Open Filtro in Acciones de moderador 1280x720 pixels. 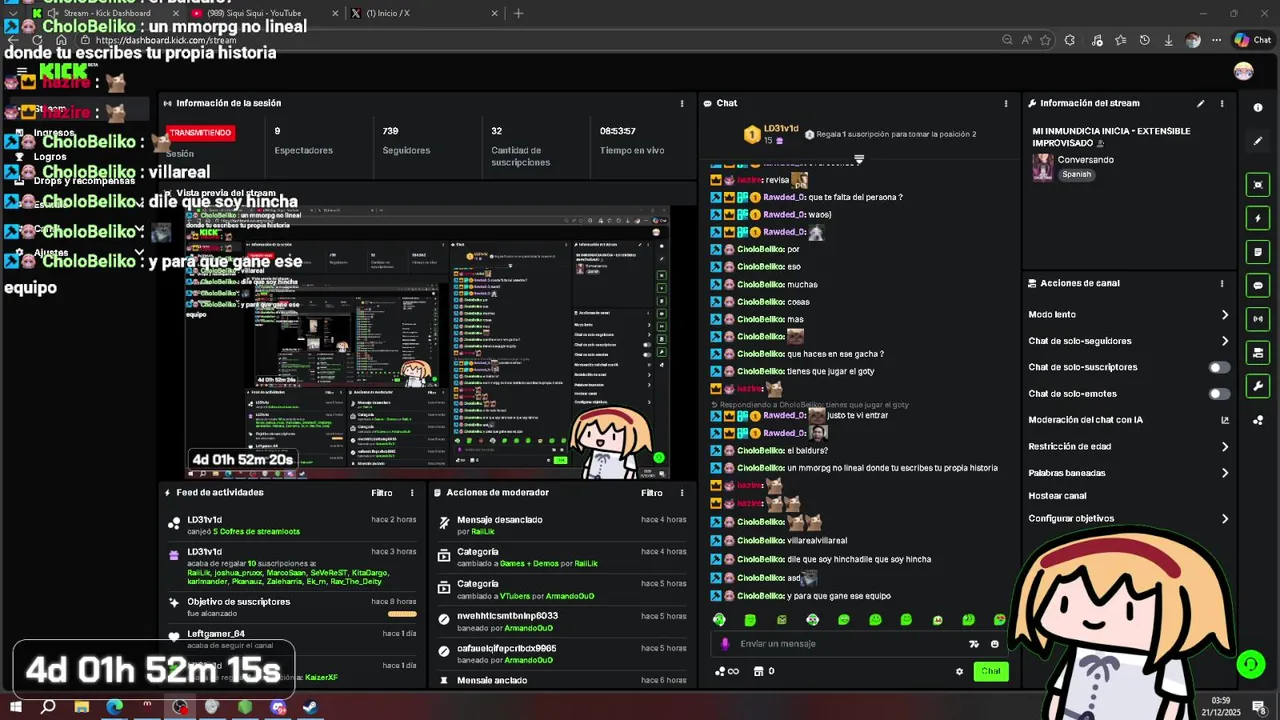pos(651,493)
